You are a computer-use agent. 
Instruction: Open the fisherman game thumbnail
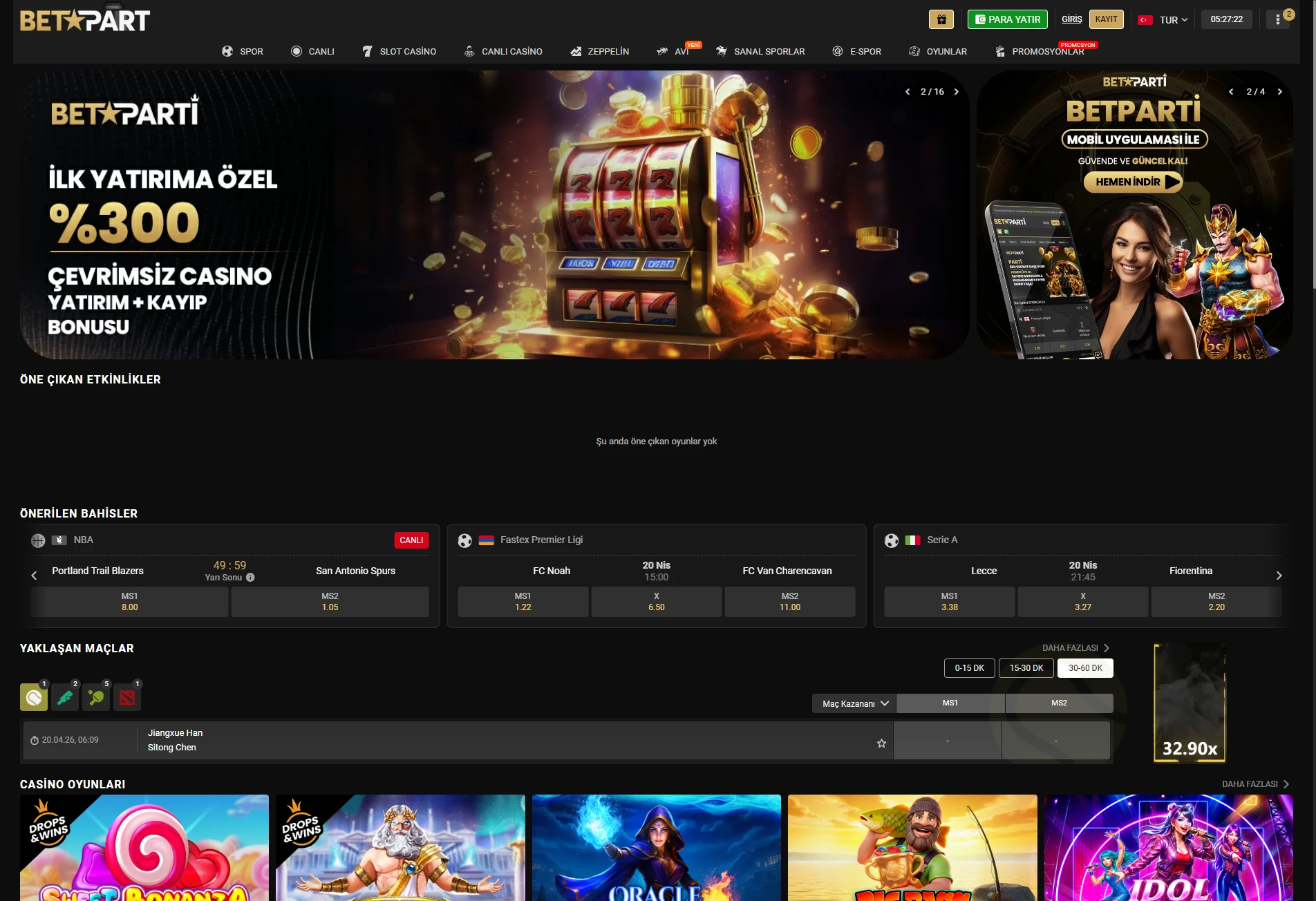point(912,848)
